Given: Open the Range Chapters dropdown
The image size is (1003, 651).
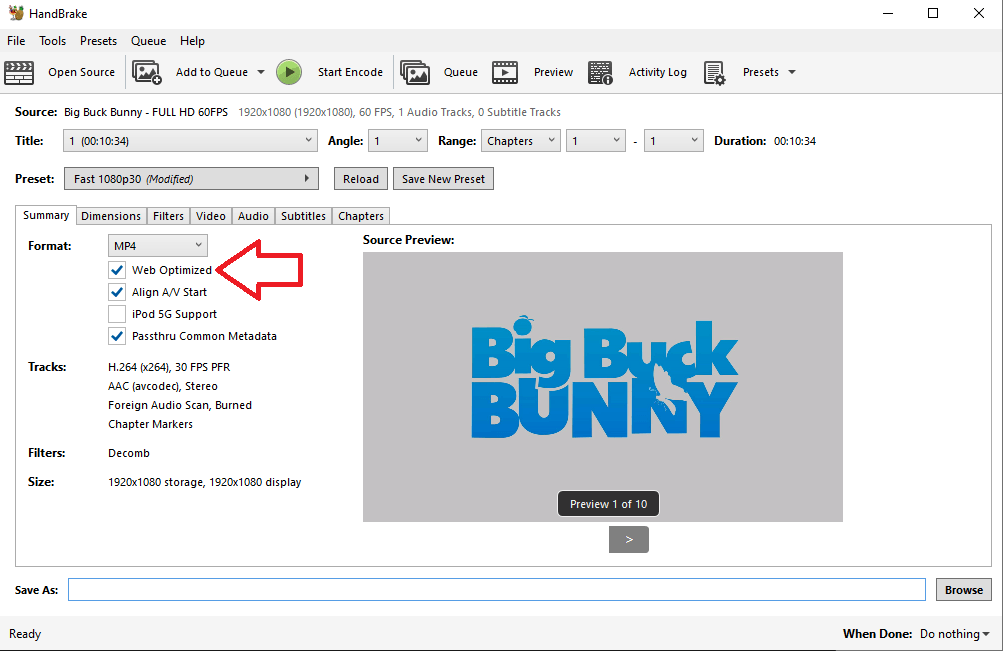Looking at the screenshot, I should coord(520,141).
